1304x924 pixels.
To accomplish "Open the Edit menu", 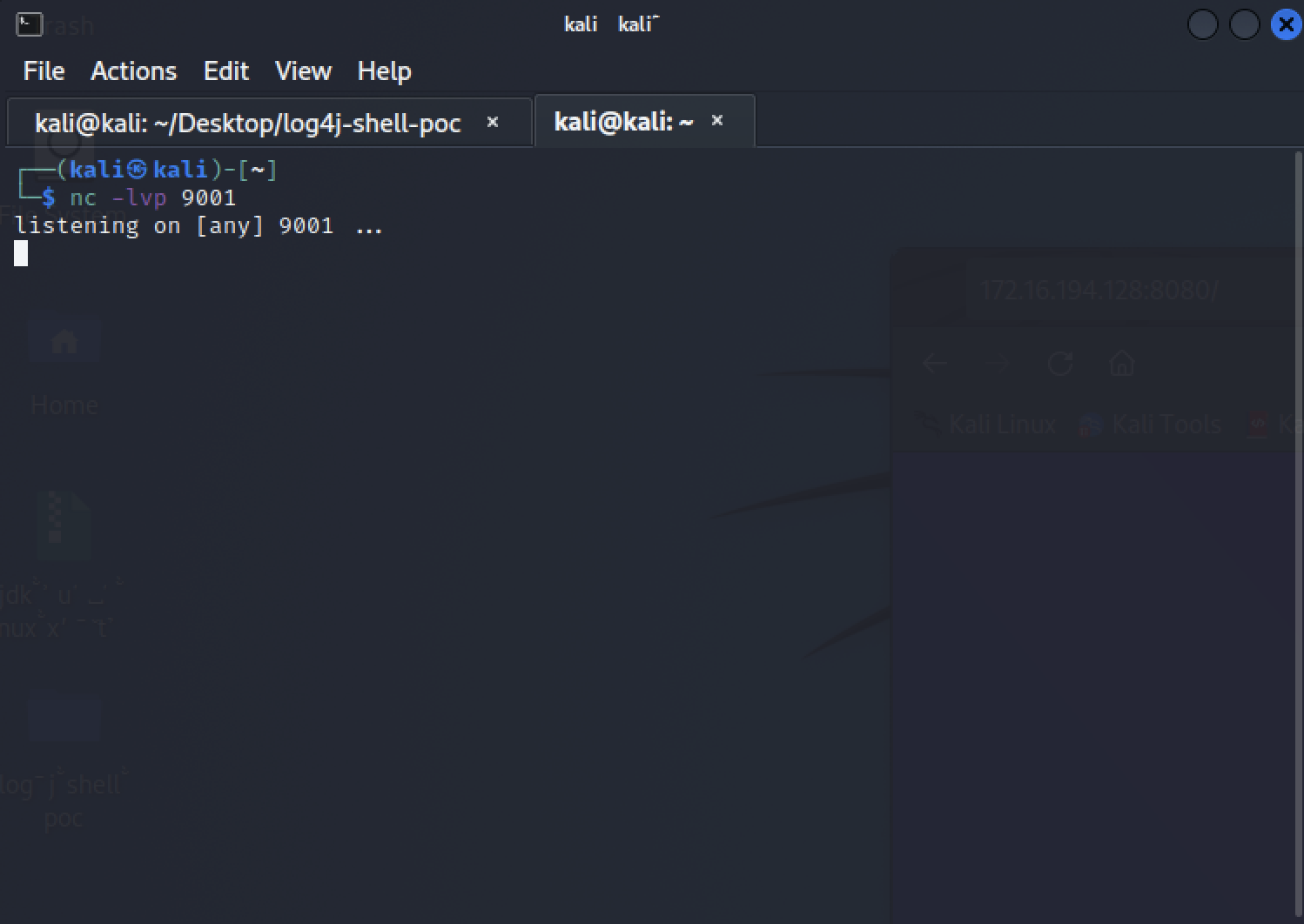I will pos(225,70).
